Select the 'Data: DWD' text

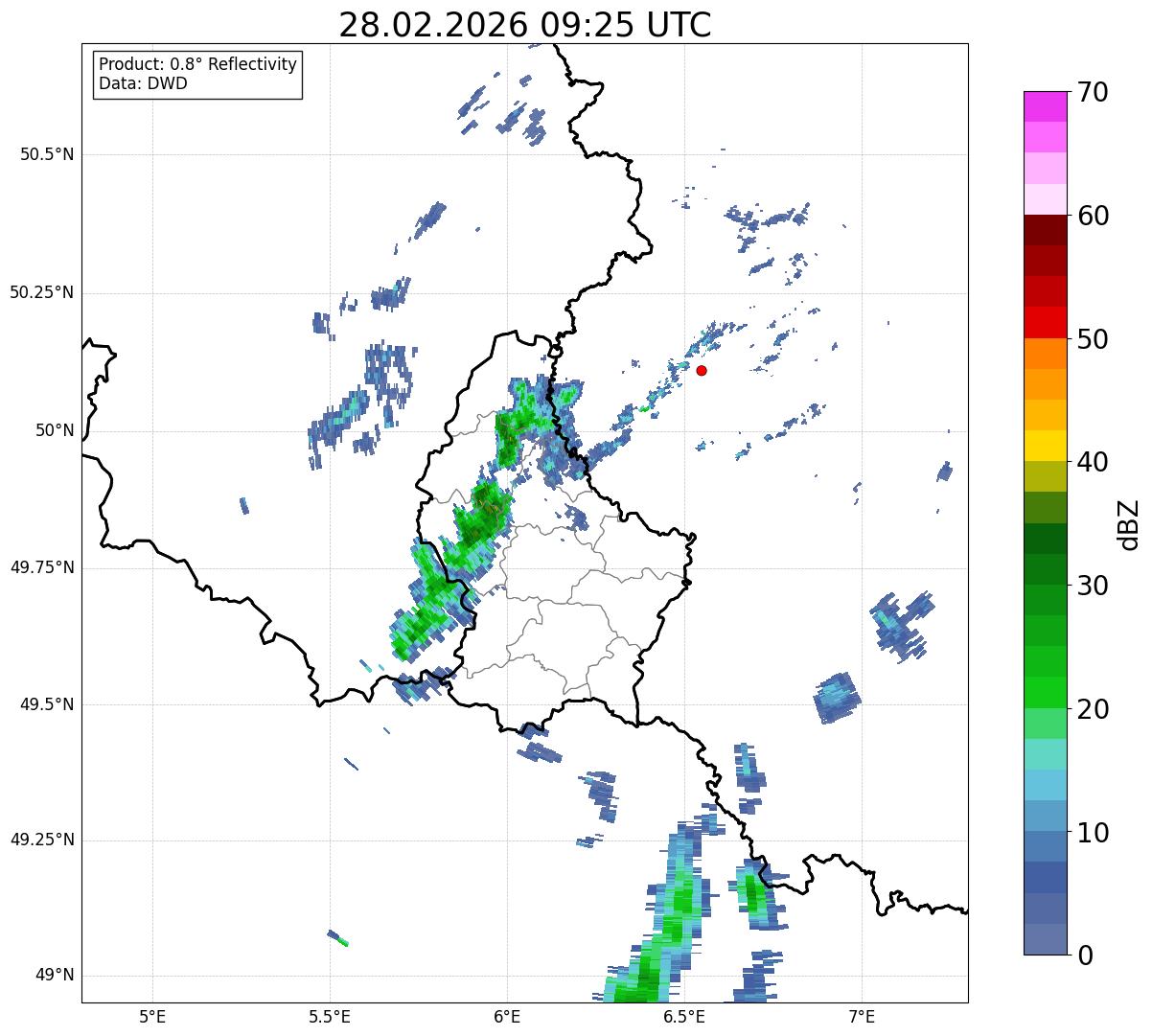(x=143, y=83)
